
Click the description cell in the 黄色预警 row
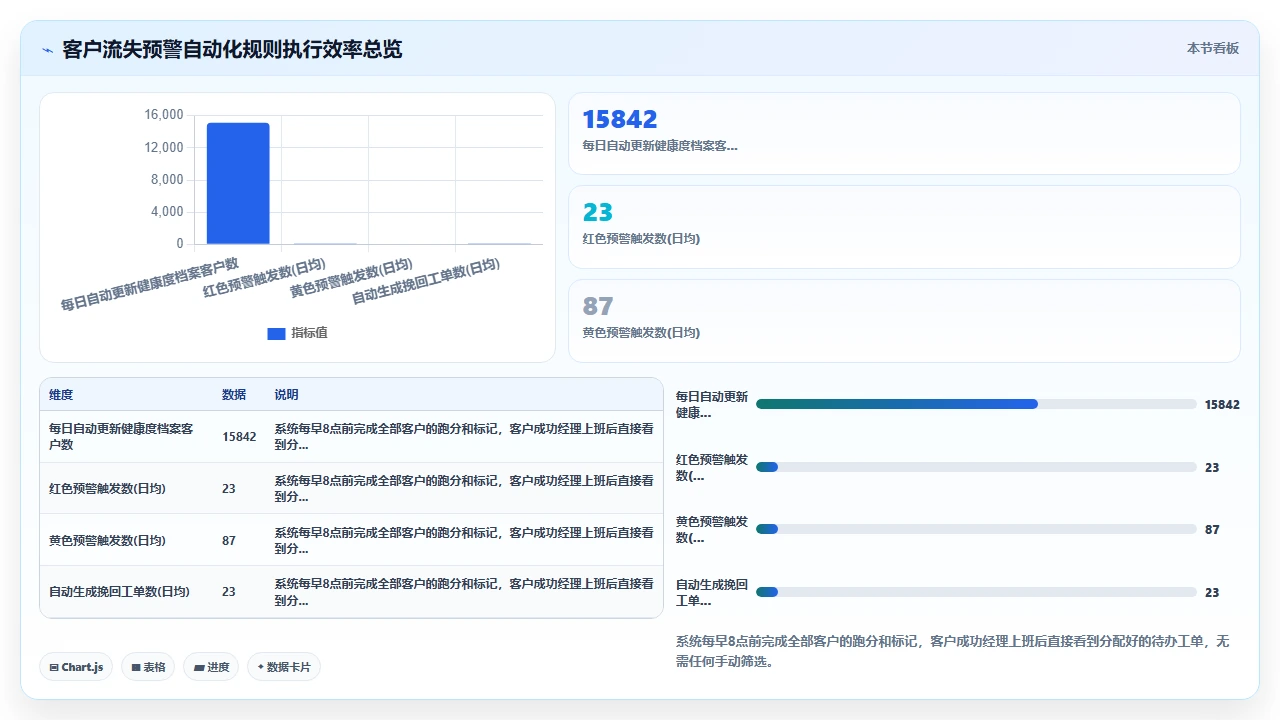point(464,540)
